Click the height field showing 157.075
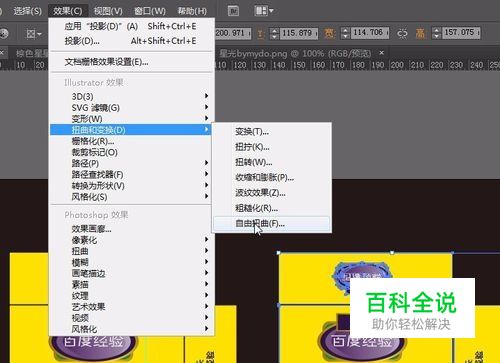 click(x=461, y=33)
